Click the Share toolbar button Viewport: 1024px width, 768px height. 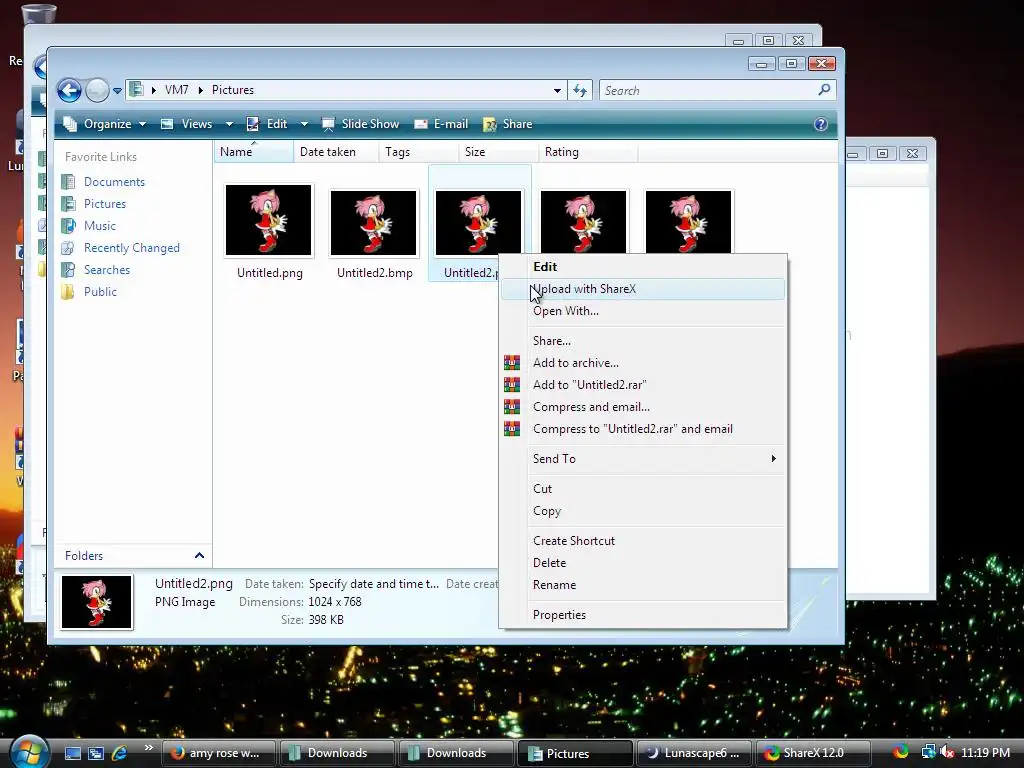click(507, 124)
